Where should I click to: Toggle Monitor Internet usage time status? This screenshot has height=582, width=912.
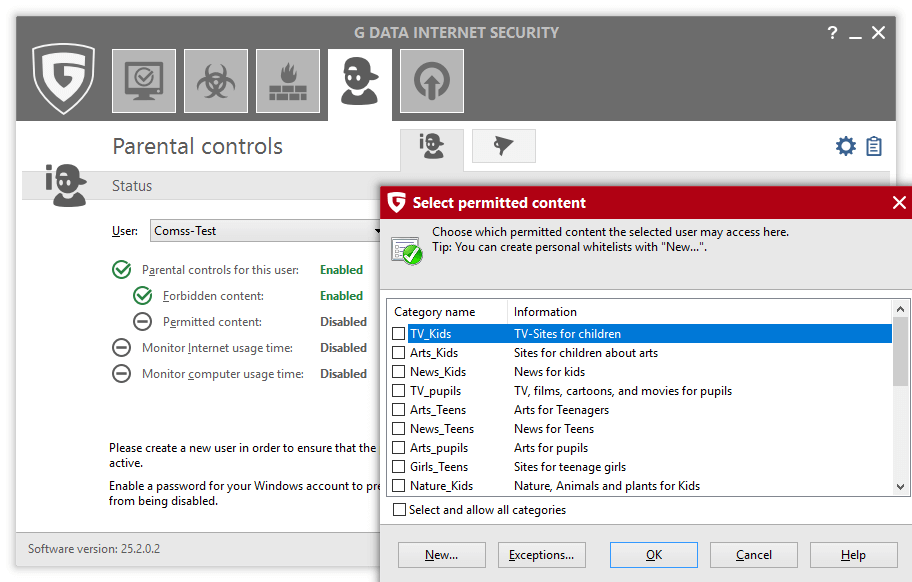pos(122,348)
